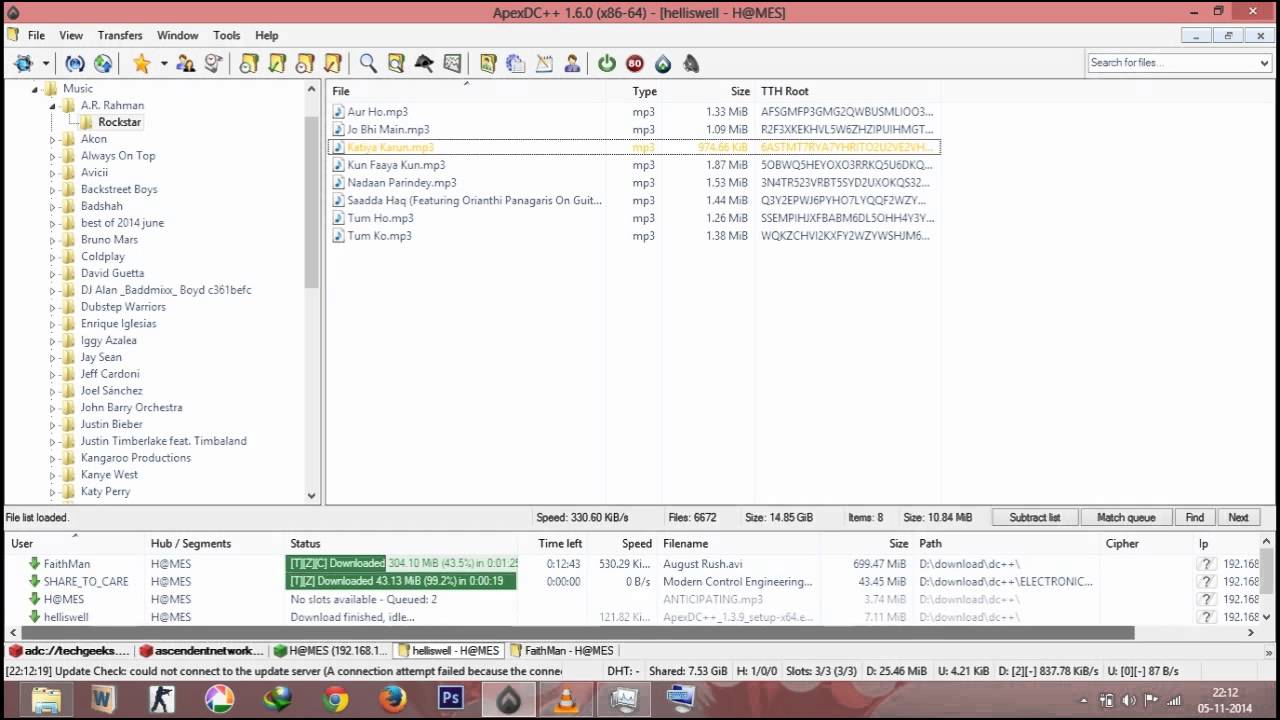The height and width of the screenshot is (720, 1280).
Task: Open Microsoft Word from the taskbar
Action: [x=103, y=698]
